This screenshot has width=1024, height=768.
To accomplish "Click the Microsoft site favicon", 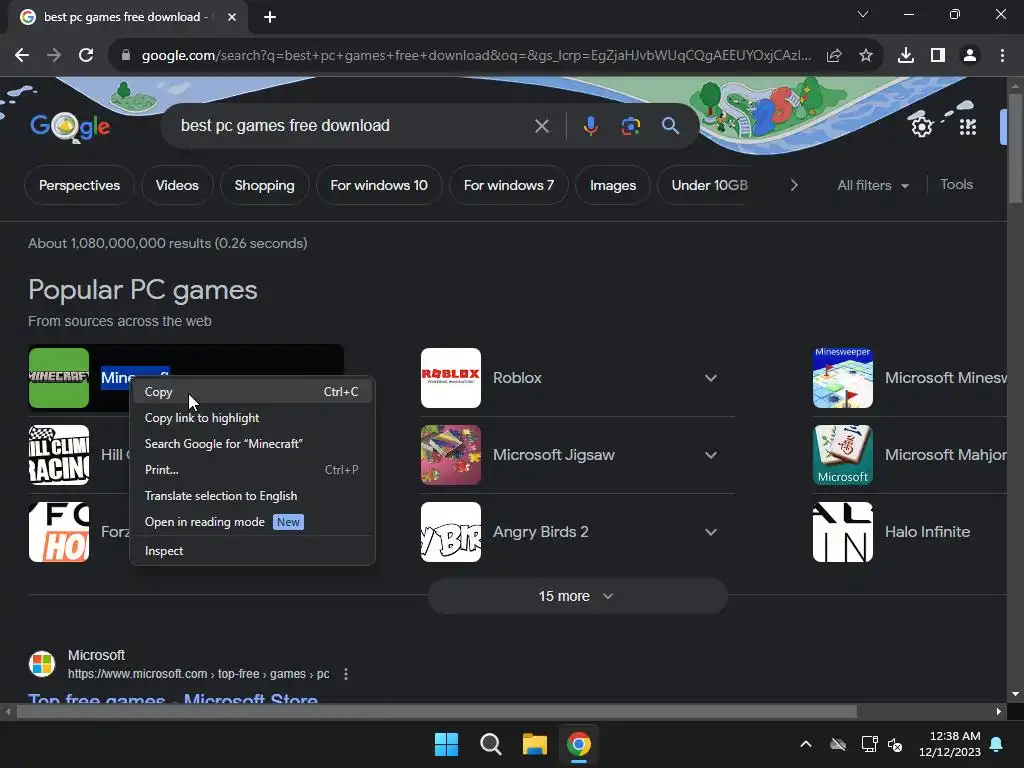I will pyautogui.click(x=42, y=664).
